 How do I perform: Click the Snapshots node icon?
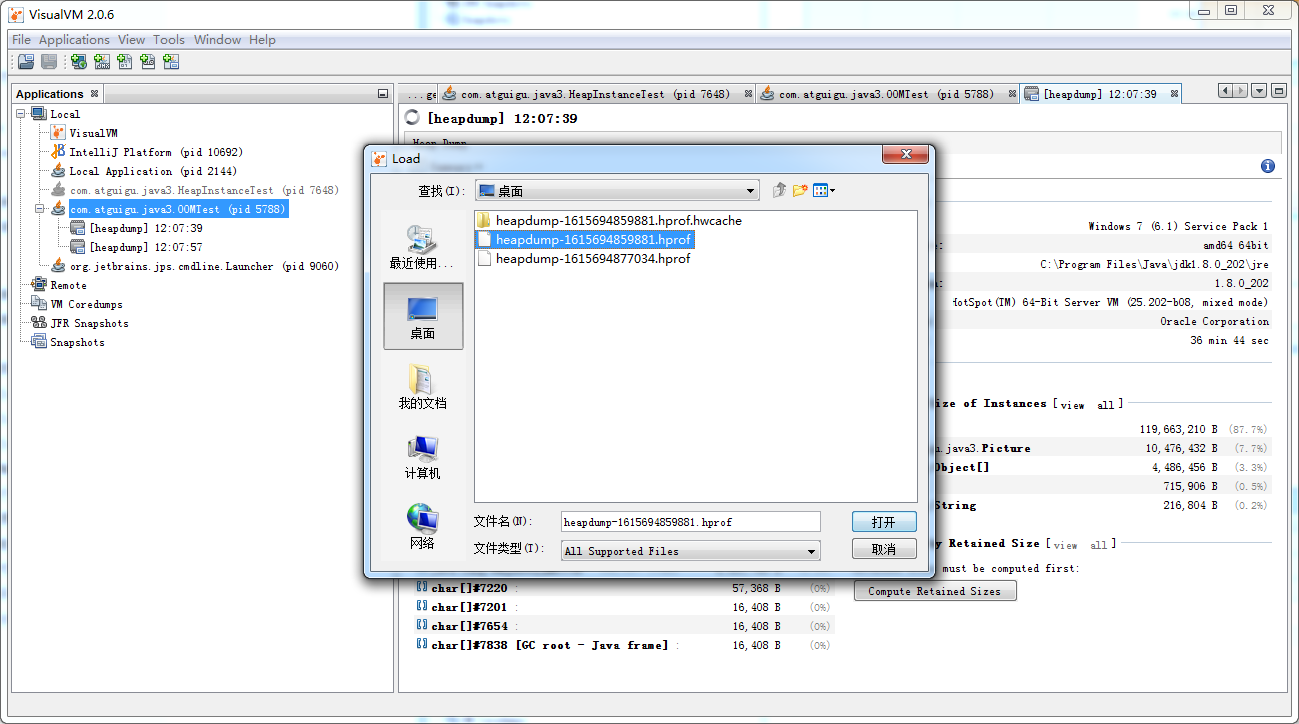(x=39, y=342)
